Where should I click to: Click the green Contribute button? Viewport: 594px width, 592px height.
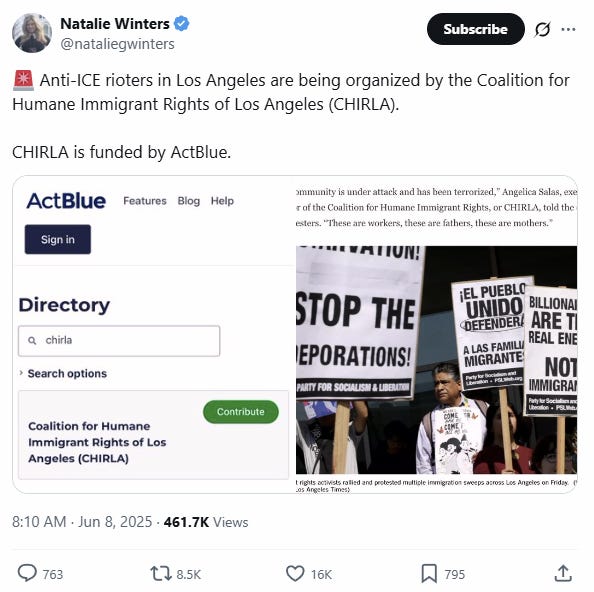coord(241,412)
